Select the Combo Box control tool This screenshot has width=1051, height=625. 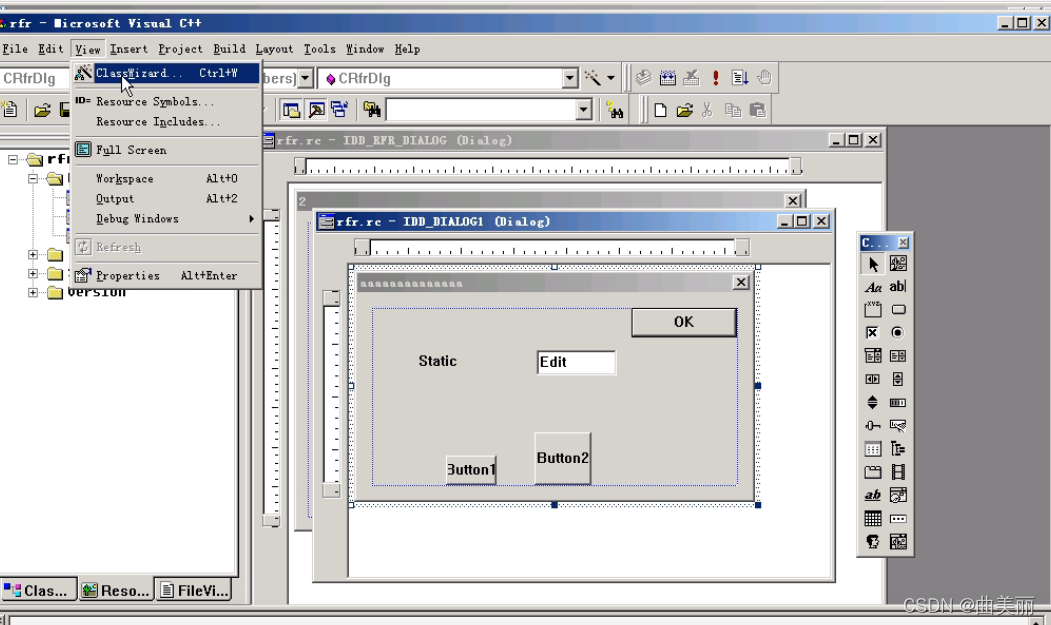coord(873,356)
